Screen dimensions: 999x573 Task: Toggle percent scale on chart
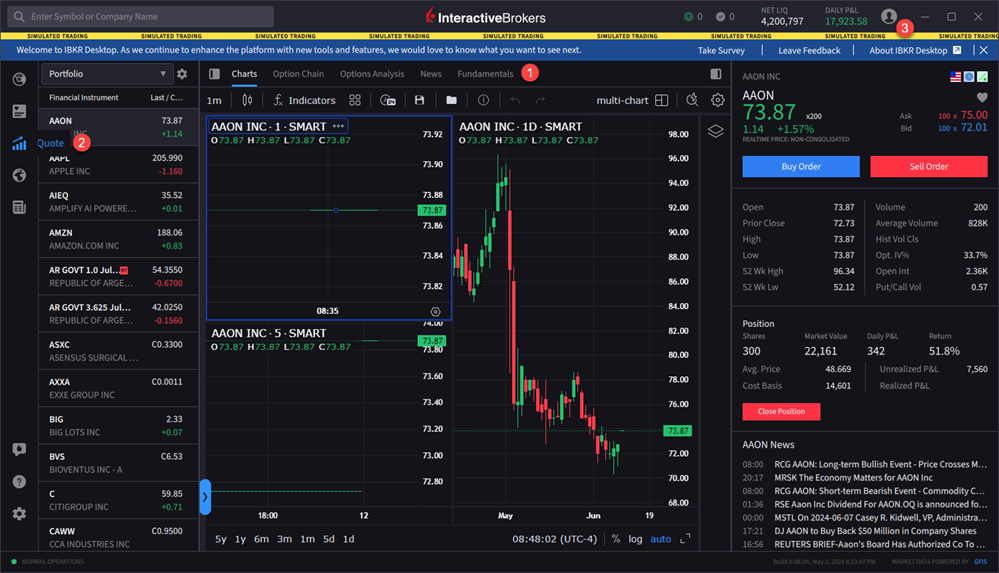(615, 539)
